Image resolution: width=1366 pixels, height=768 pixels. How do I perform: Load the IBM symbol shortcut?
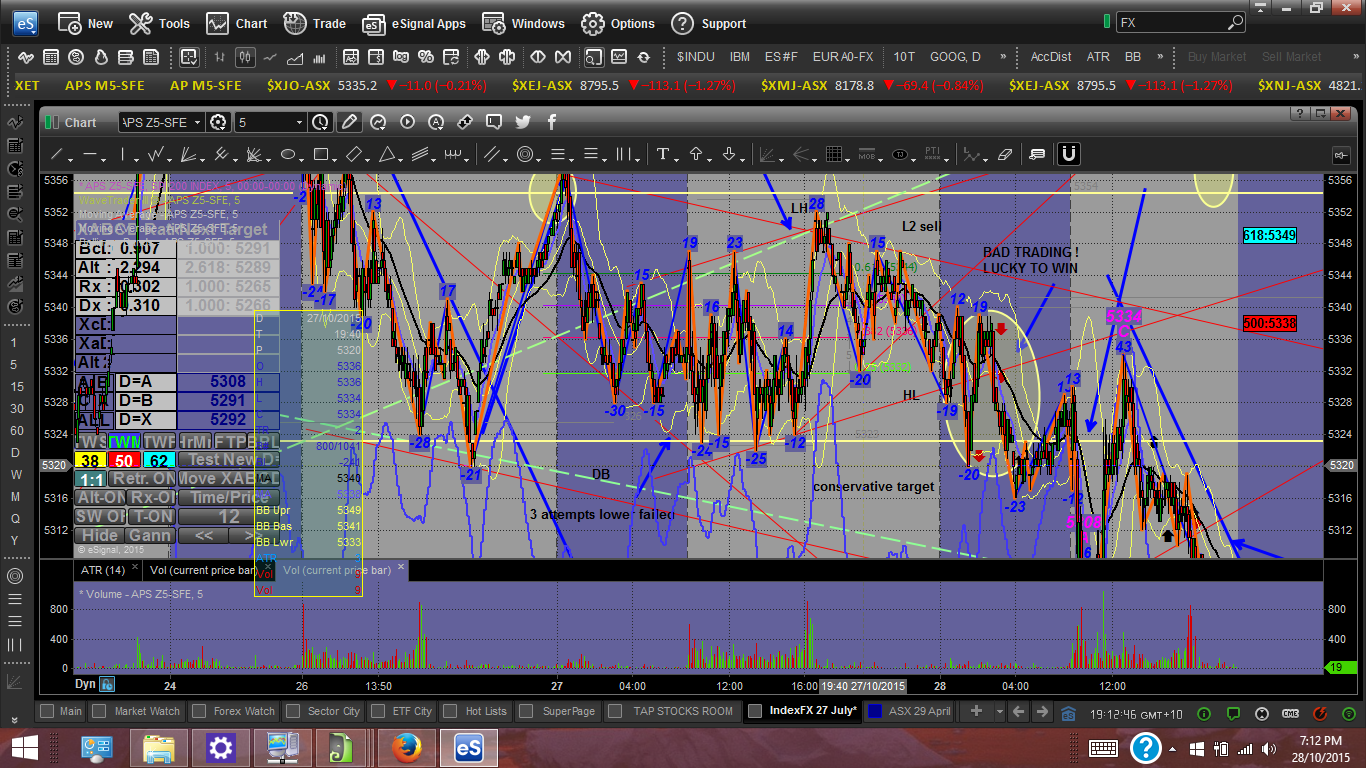click(x=740, y=57)
